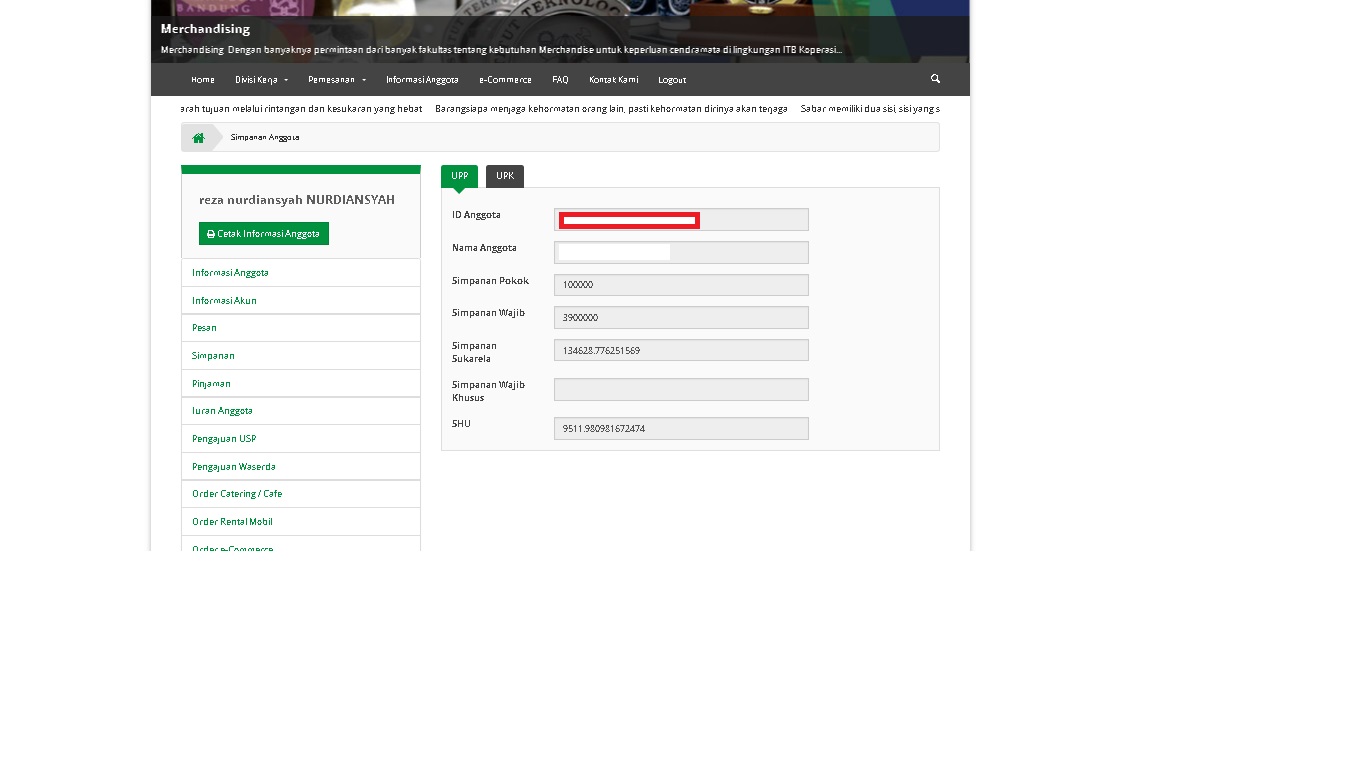Open the Pinjaman sidebar link
The width and height of the screenshot is (1366, 768).
point(211,384)
